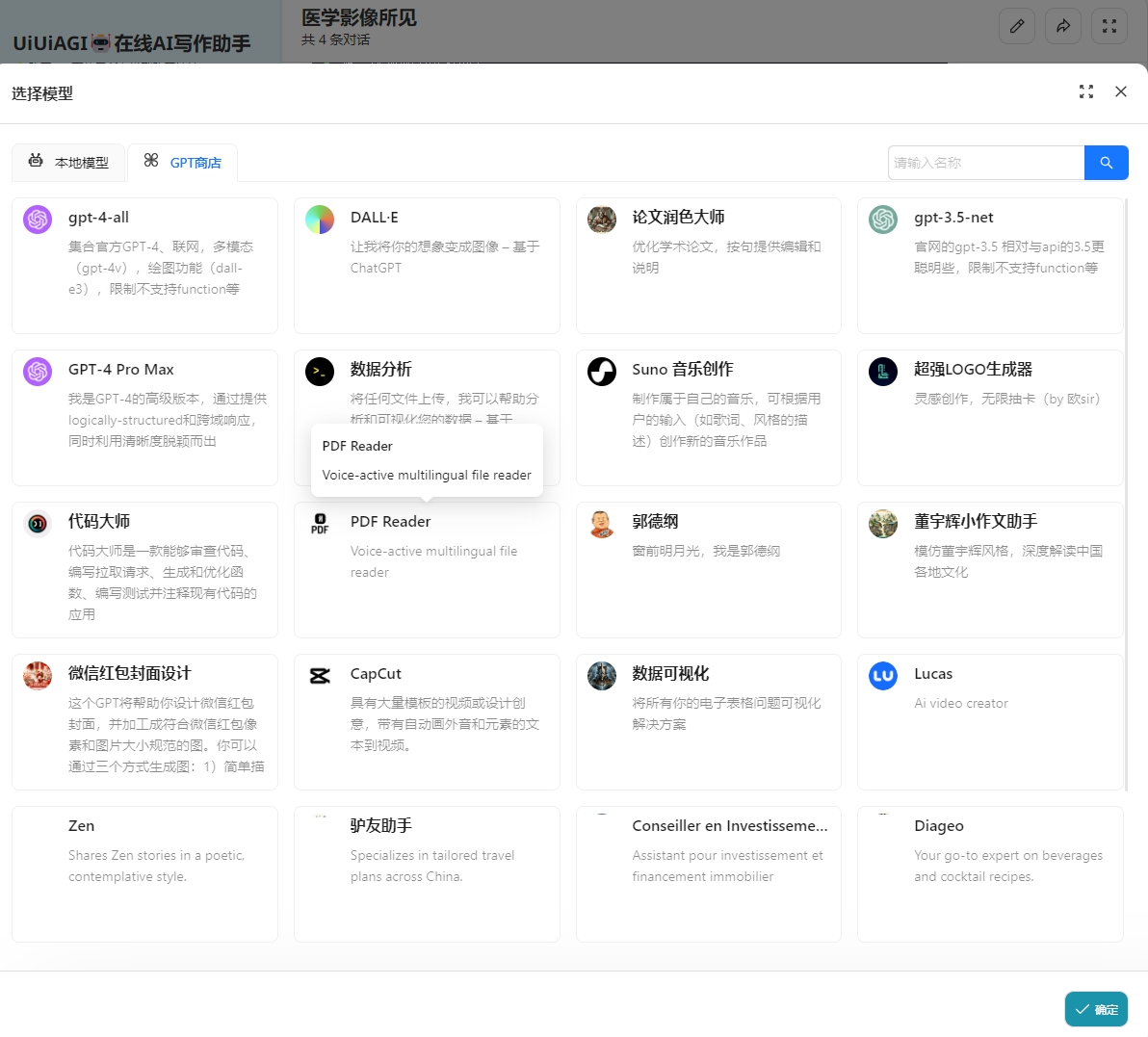Click the 郭德纲 title text
1148x1037 pixels.
point(655,522)
